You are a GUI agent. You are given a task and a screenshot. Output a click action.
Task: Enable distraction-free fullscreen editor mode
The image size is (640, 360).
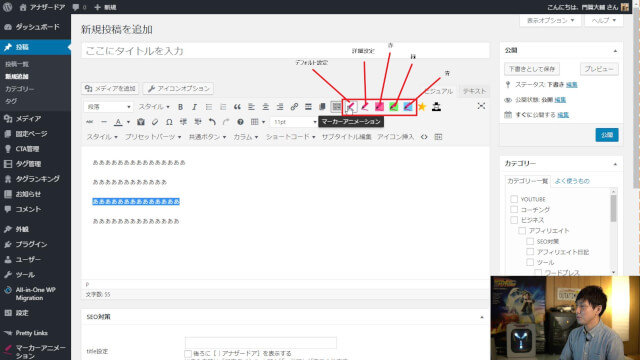481,106
